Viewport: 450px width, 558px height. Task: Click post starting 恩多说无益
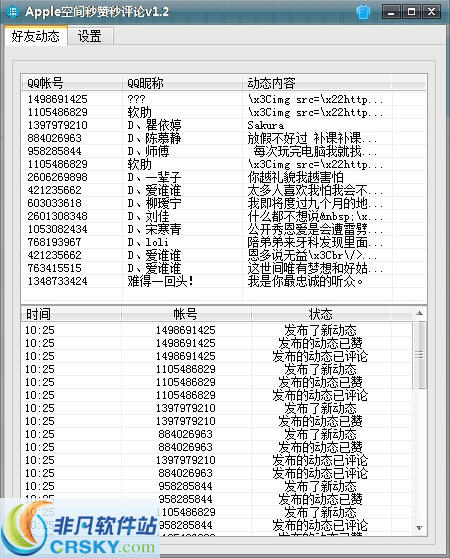pos(312,255)
